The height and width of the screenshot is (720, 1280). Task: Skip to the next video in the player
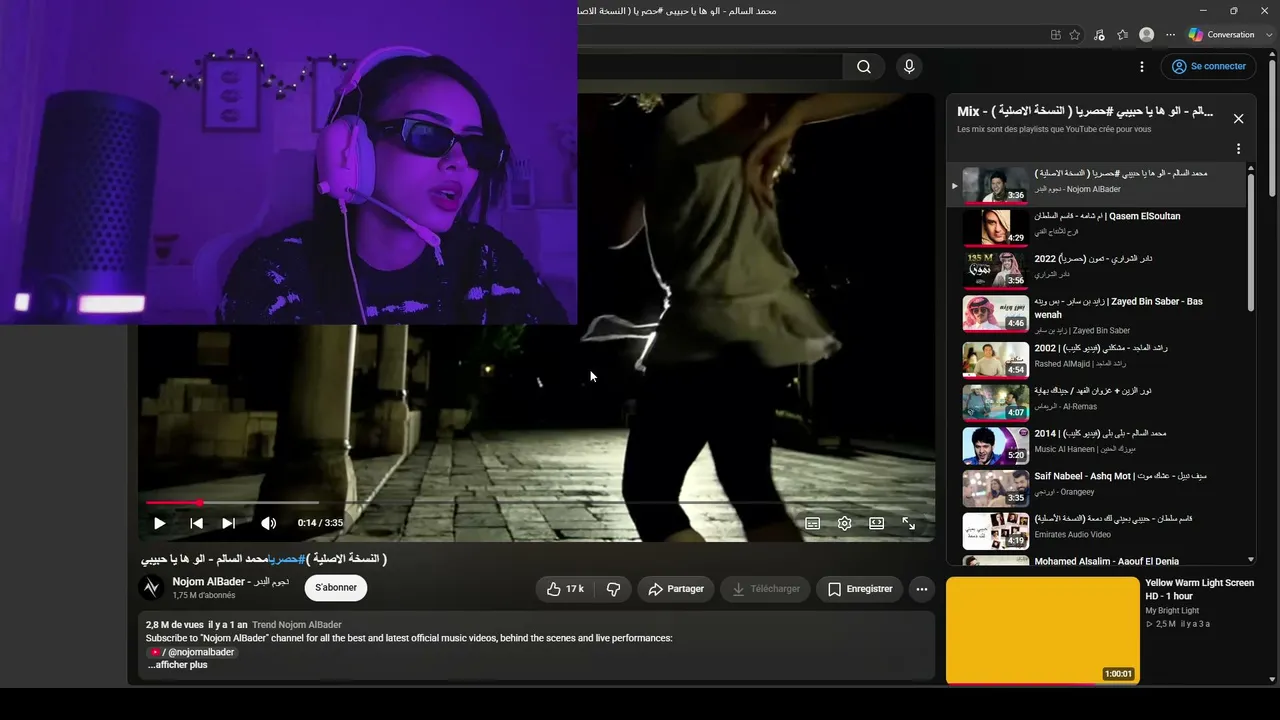coord(229,523)
